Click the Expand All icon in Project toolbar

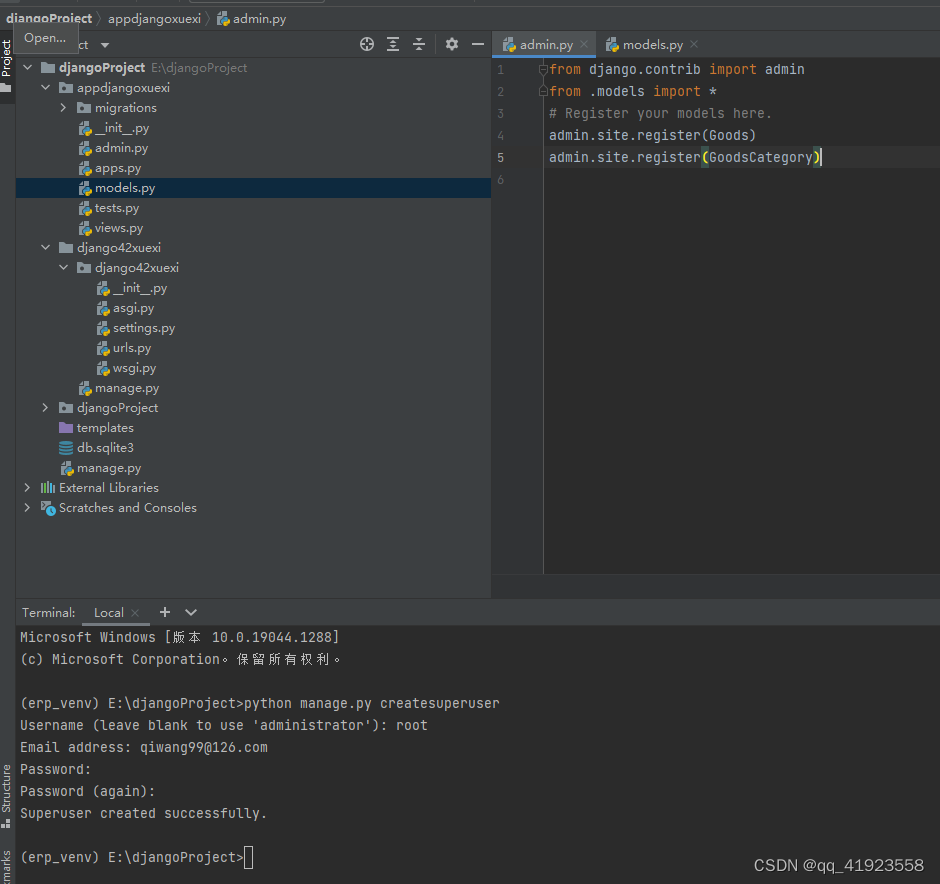[392, 44]
